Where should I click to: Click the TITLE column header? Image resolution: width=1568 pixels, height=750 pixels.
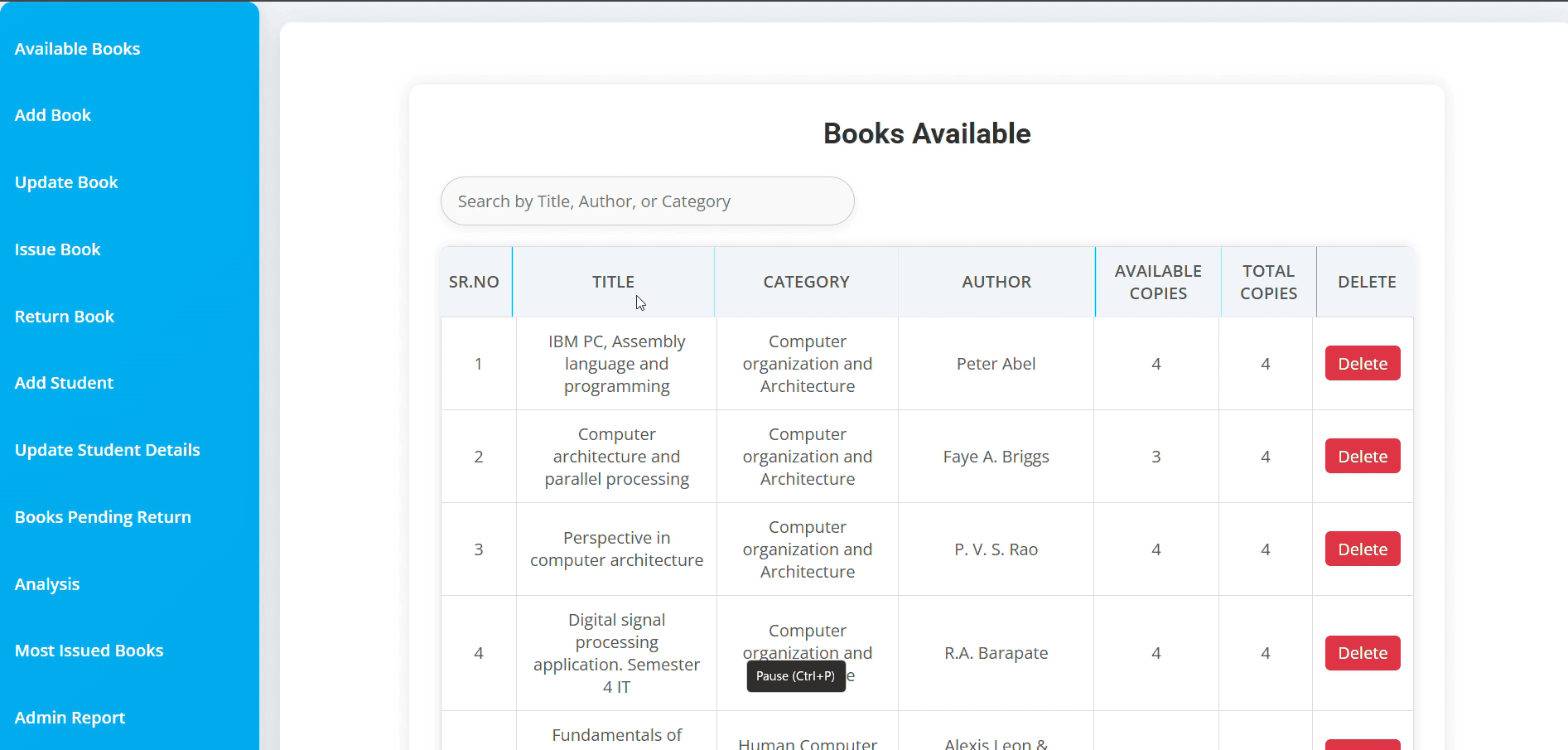pos(613,282)
